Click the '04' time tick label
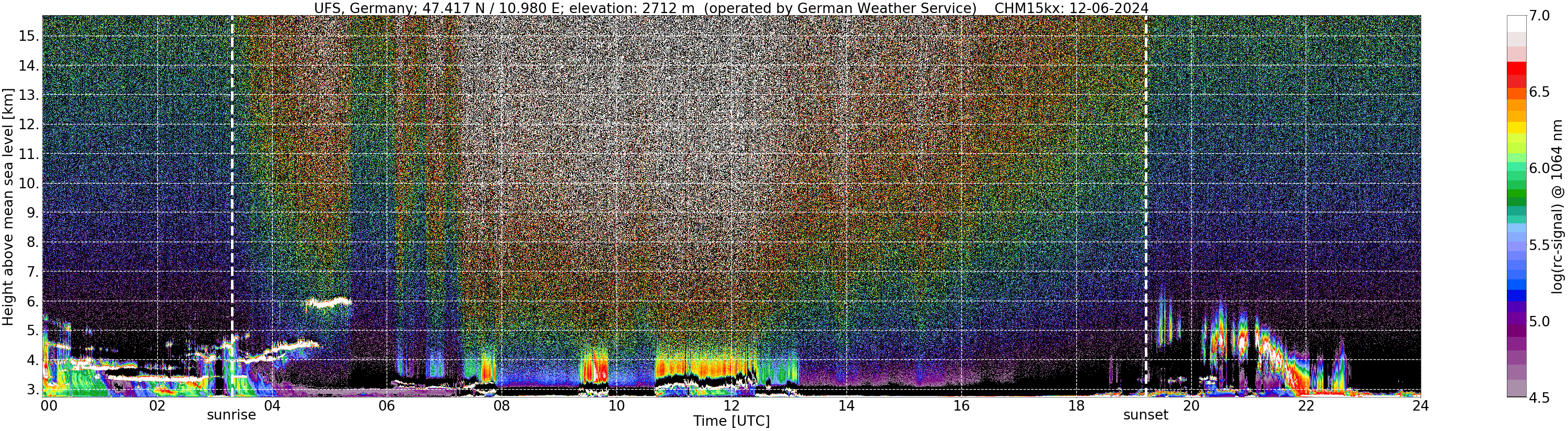The height and width of the screenshot is (431, 1568). 272,405
